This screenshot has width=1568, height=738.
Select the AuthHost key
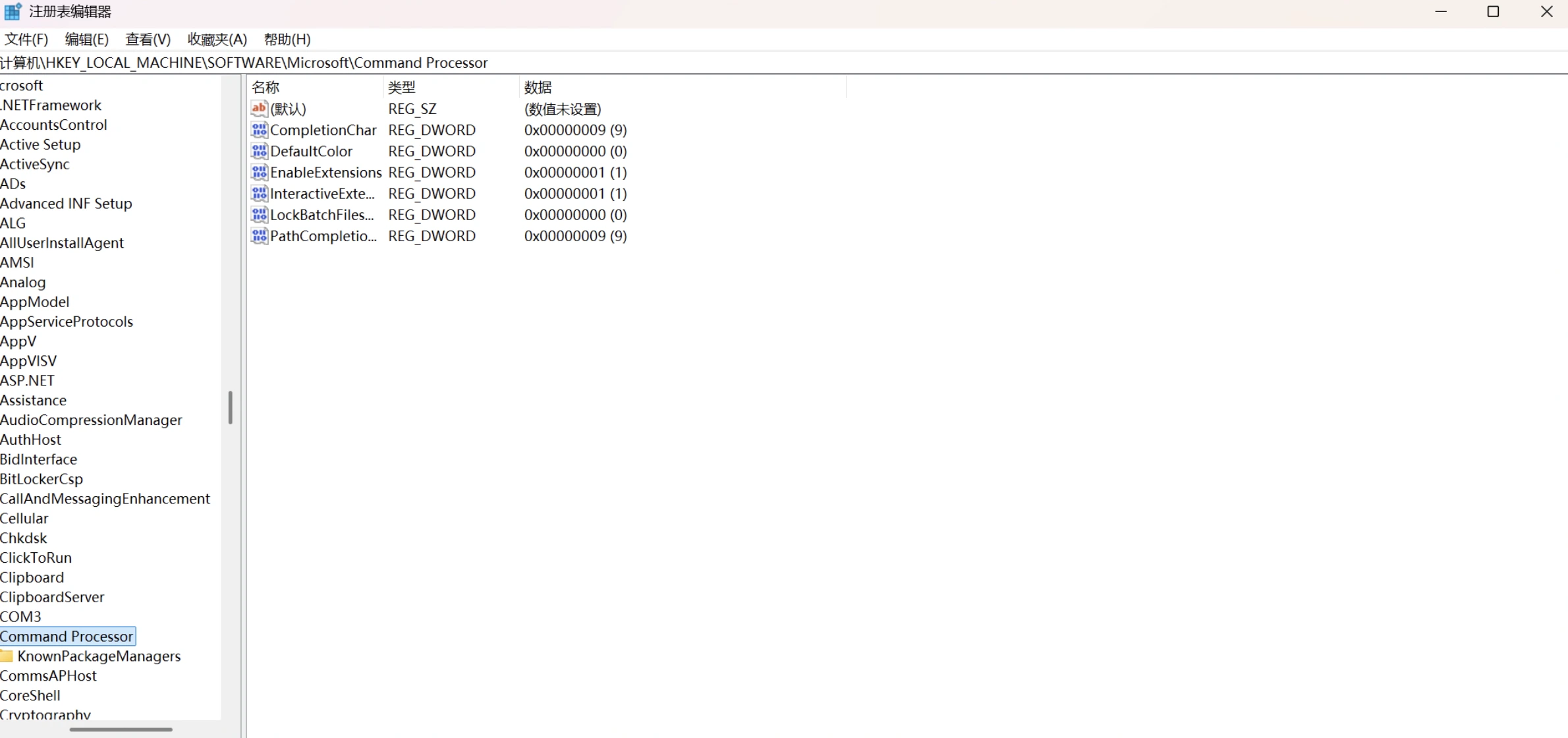point(30,440)
